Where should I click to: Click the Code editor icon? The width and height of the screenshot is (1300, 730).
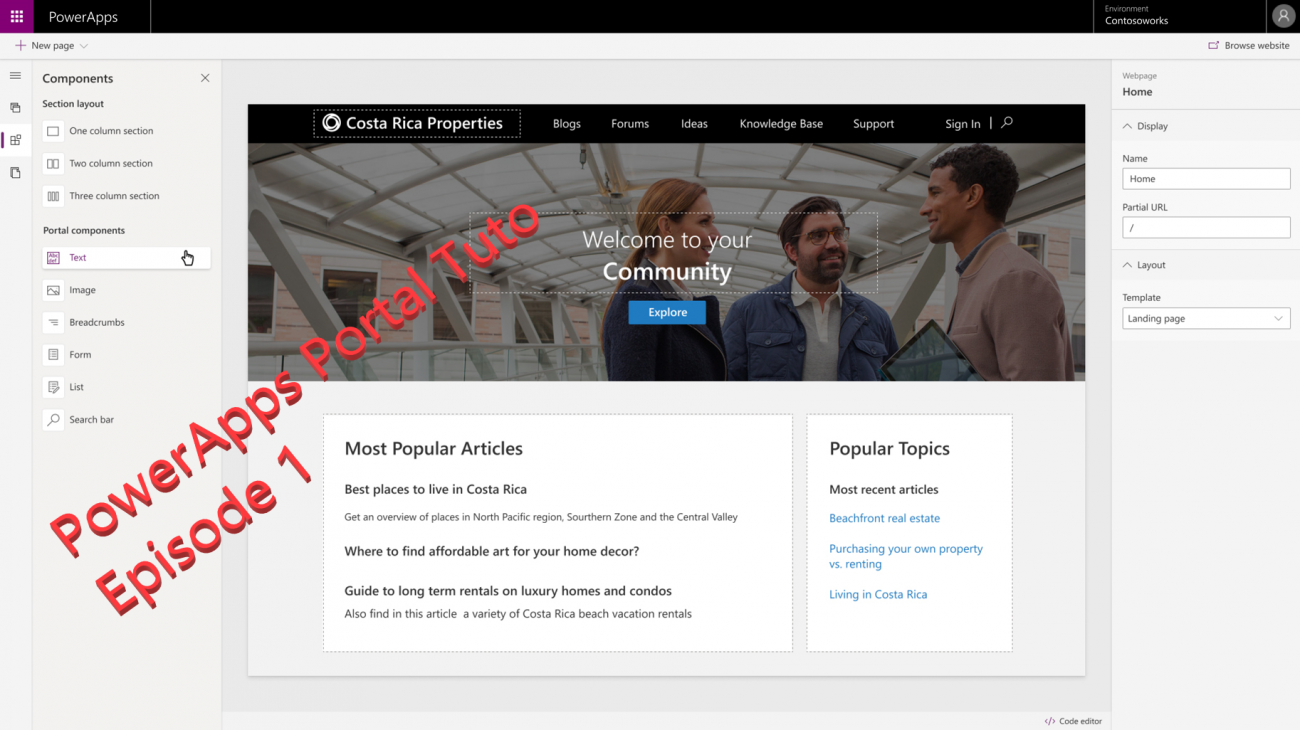point(1049,721)
